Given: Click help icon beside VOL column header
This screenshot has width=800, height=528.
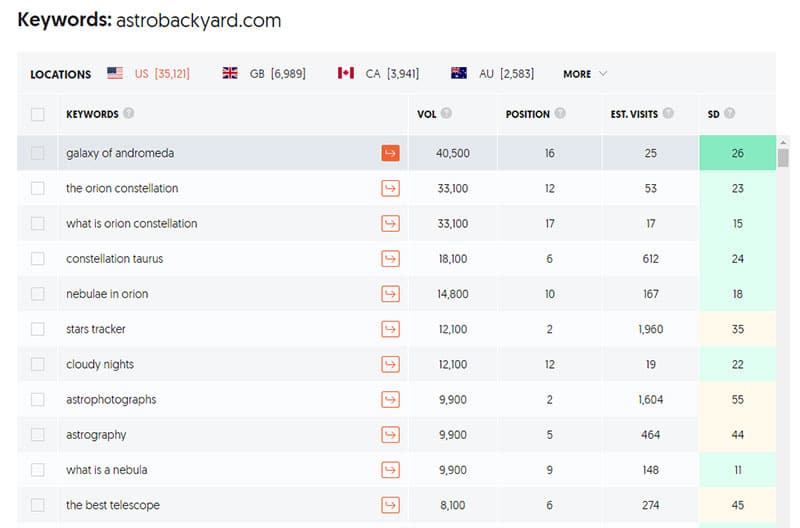Looking at the screenshot, I should (446, 113).
